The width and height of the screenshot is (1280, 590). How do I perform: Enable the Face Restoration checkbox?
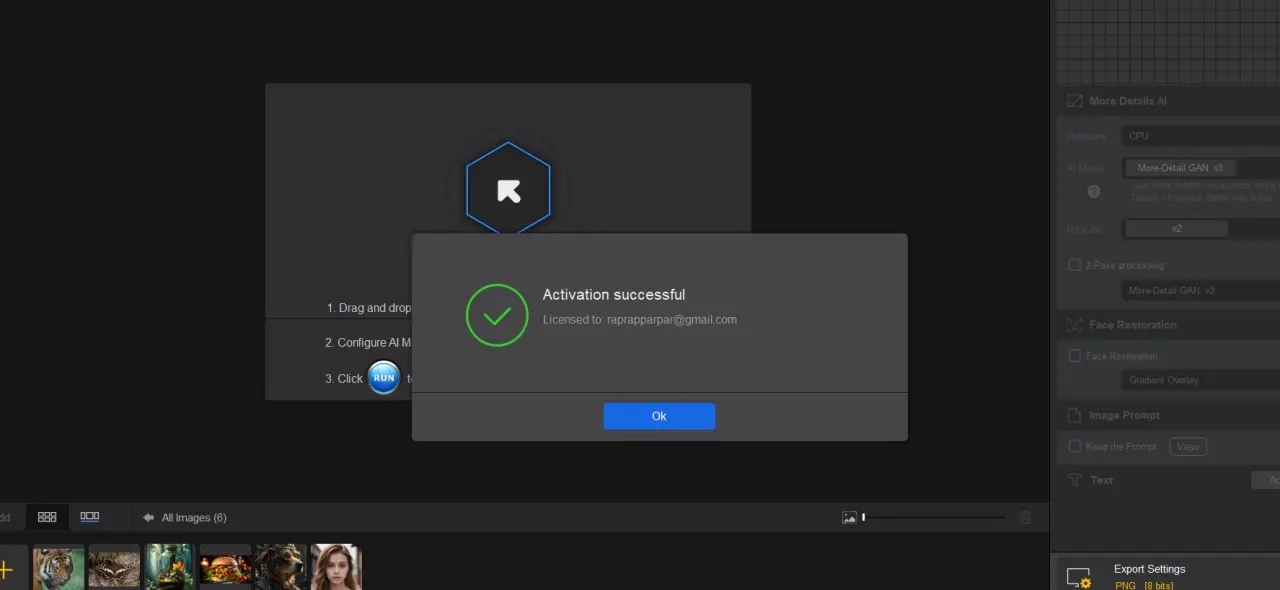[x=1075, y=356]
